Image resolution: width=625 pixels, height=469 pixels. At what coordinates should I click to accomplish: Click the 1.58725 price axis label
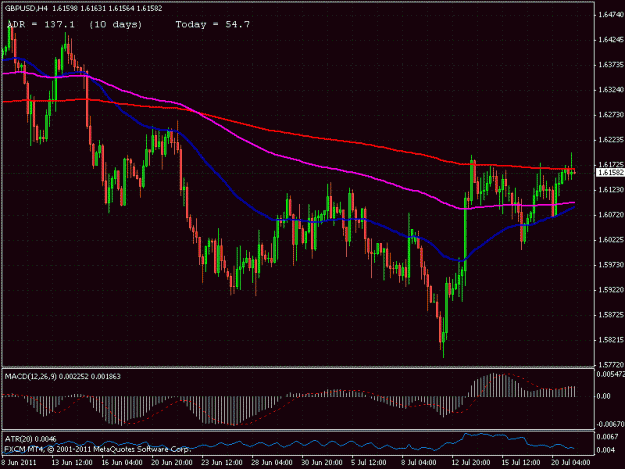coord(611,315)
